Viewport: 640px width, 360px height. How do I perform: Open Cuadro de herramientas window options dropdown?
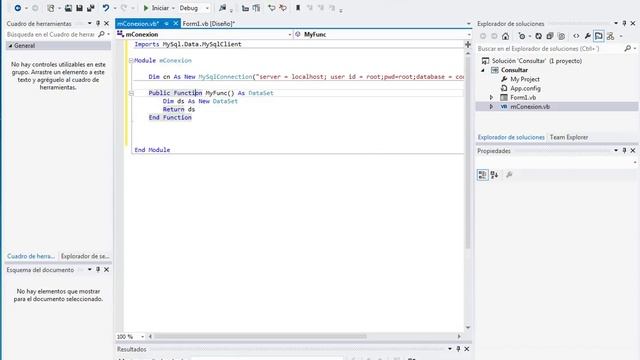[89, 24]
